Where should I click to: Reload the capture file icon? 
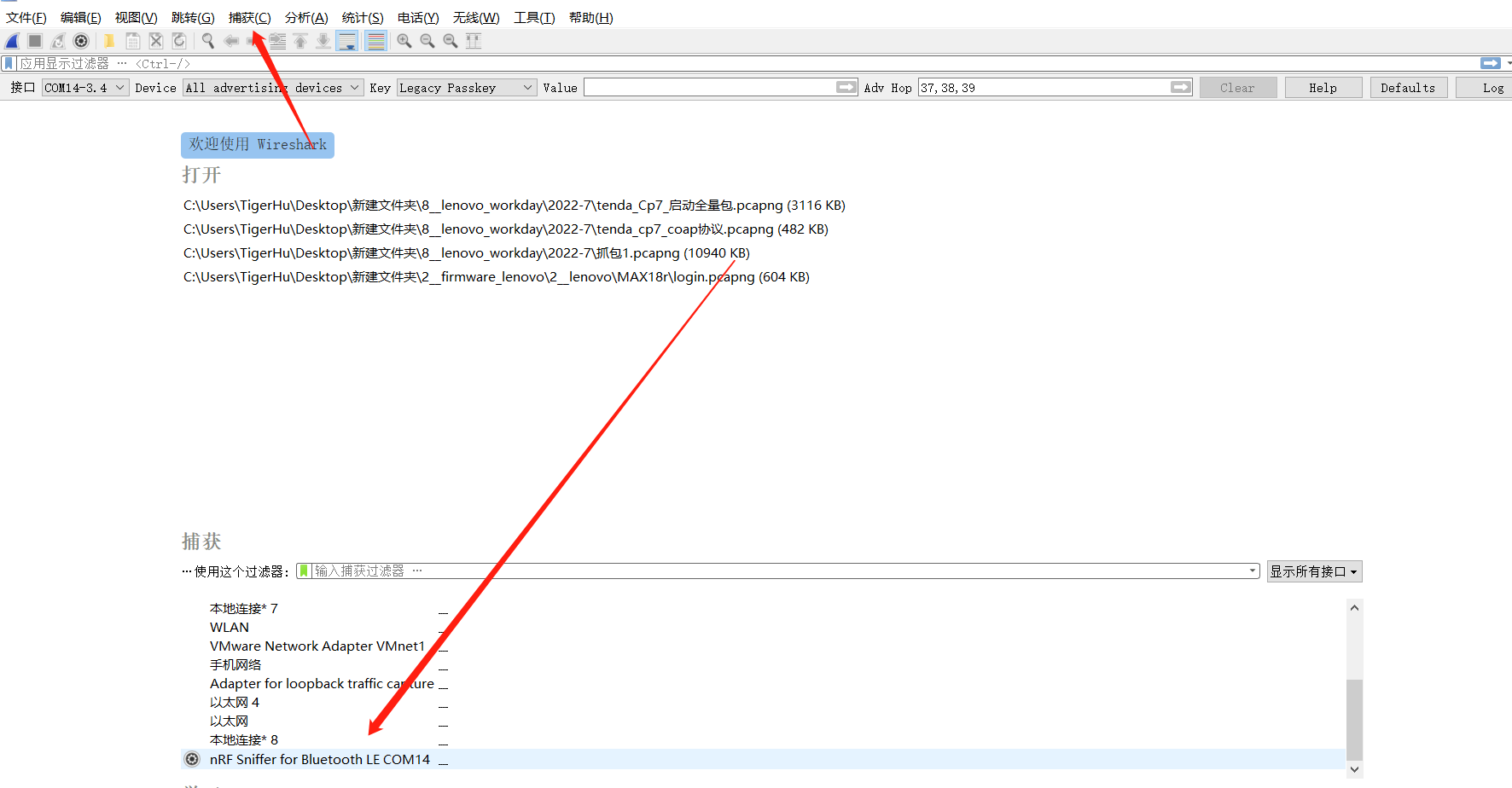point(179,41)
